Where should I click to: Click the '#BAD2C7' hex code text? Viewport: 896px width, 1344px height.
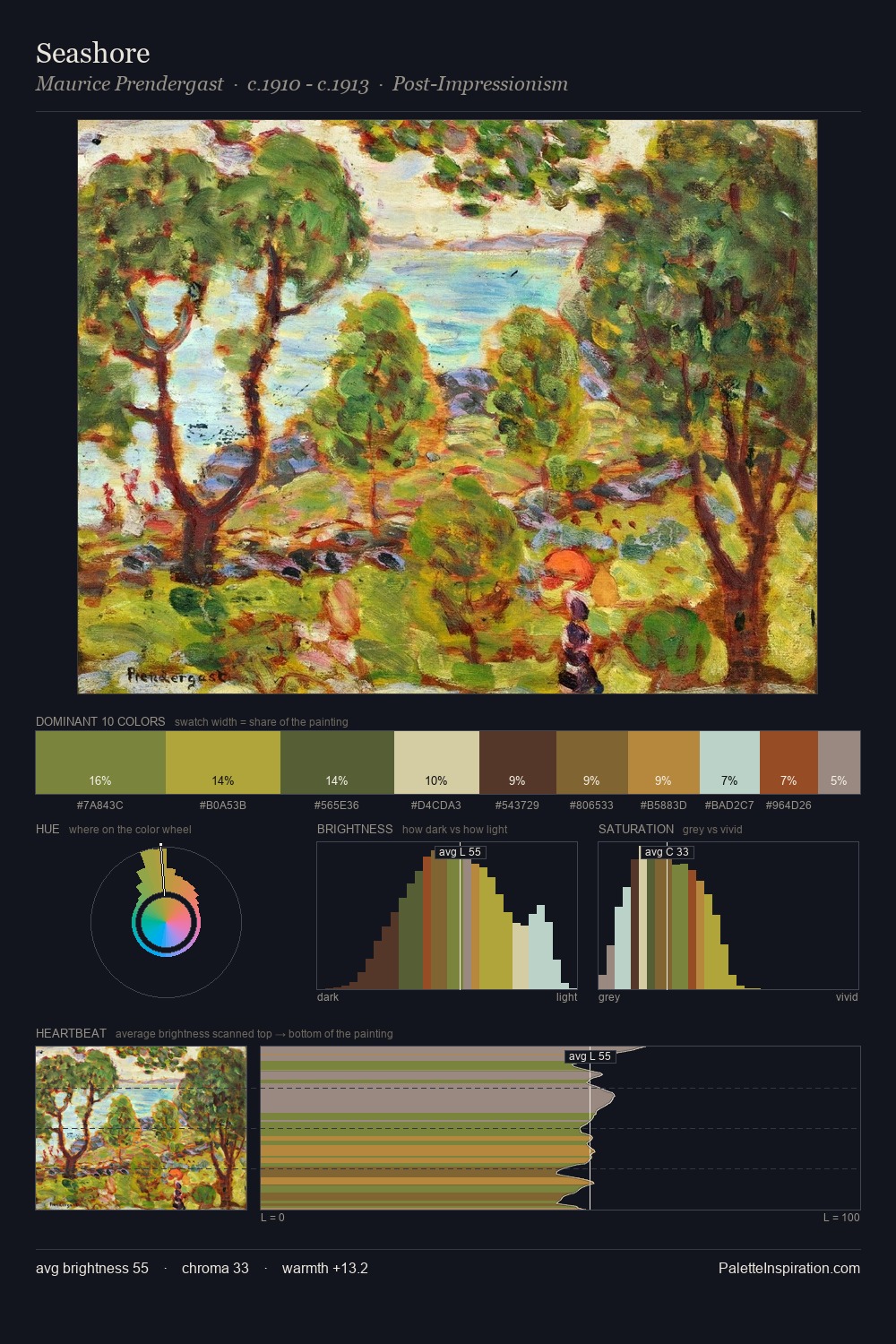click(x=729, y=806)
